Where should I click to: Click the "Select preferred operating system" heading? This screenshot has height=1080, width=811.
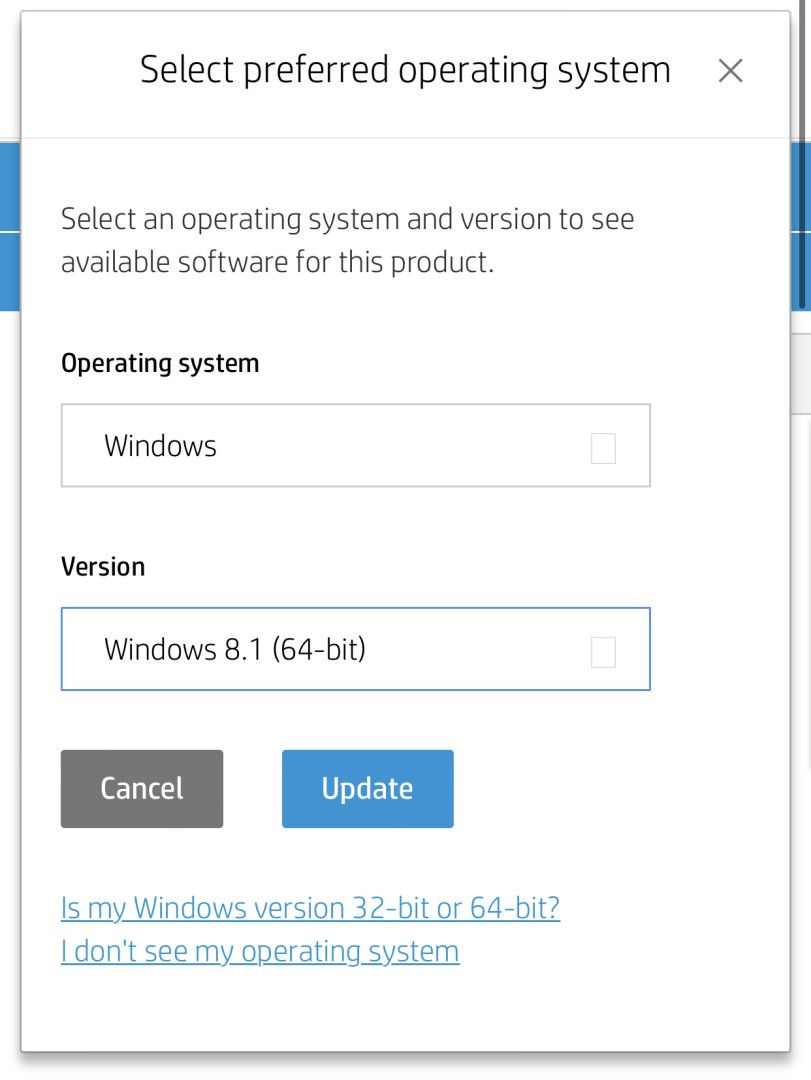click(x=405, y=71)
